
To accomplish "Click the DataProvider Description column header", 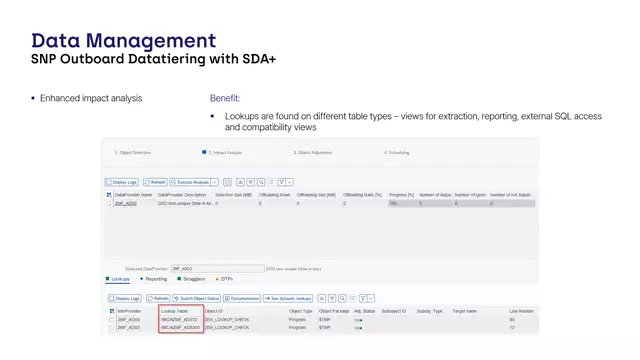I will pyautogui.click(x=182, y=195).
